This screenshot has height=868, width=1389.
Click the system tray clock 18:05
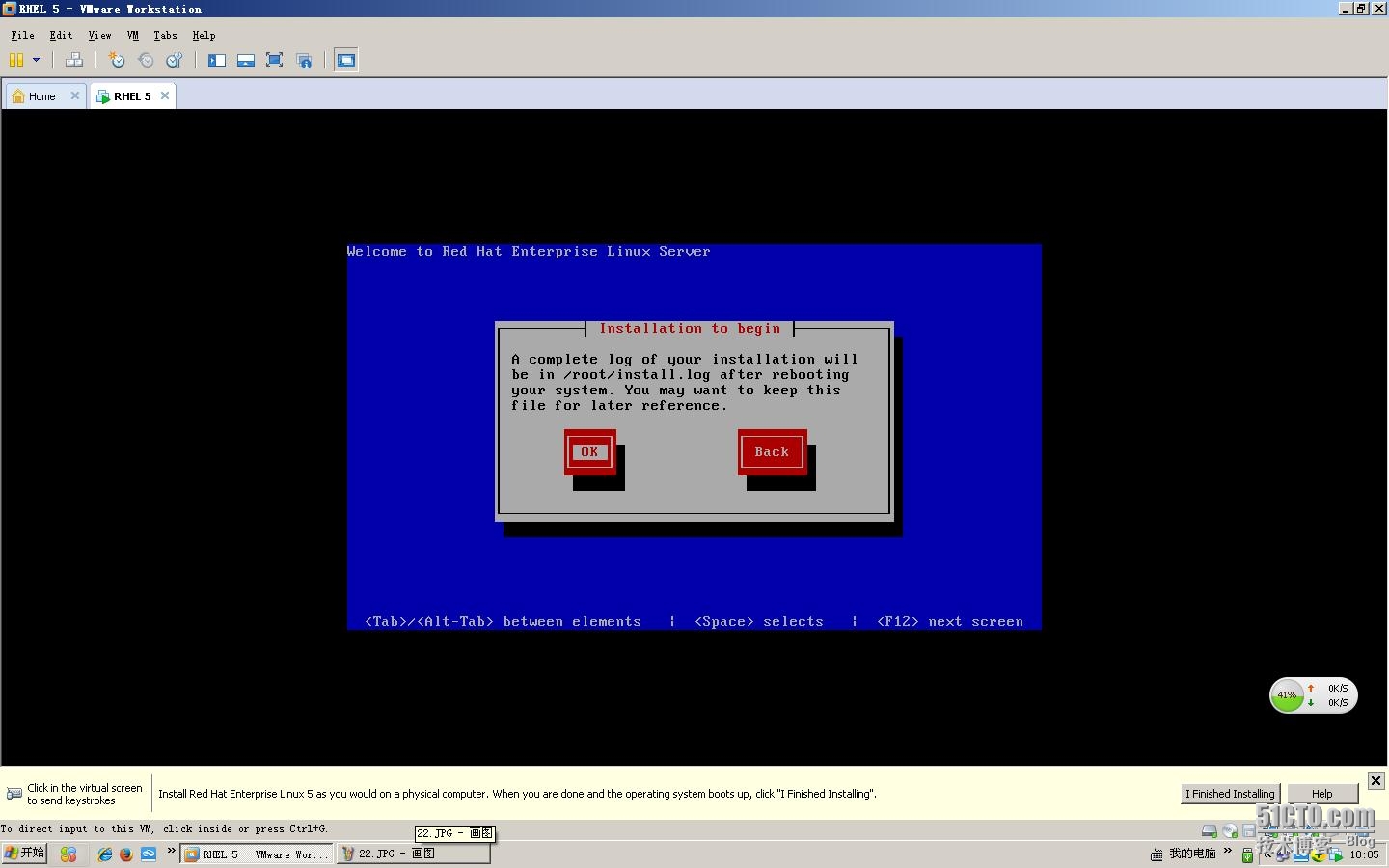(x=1364, y=854)
